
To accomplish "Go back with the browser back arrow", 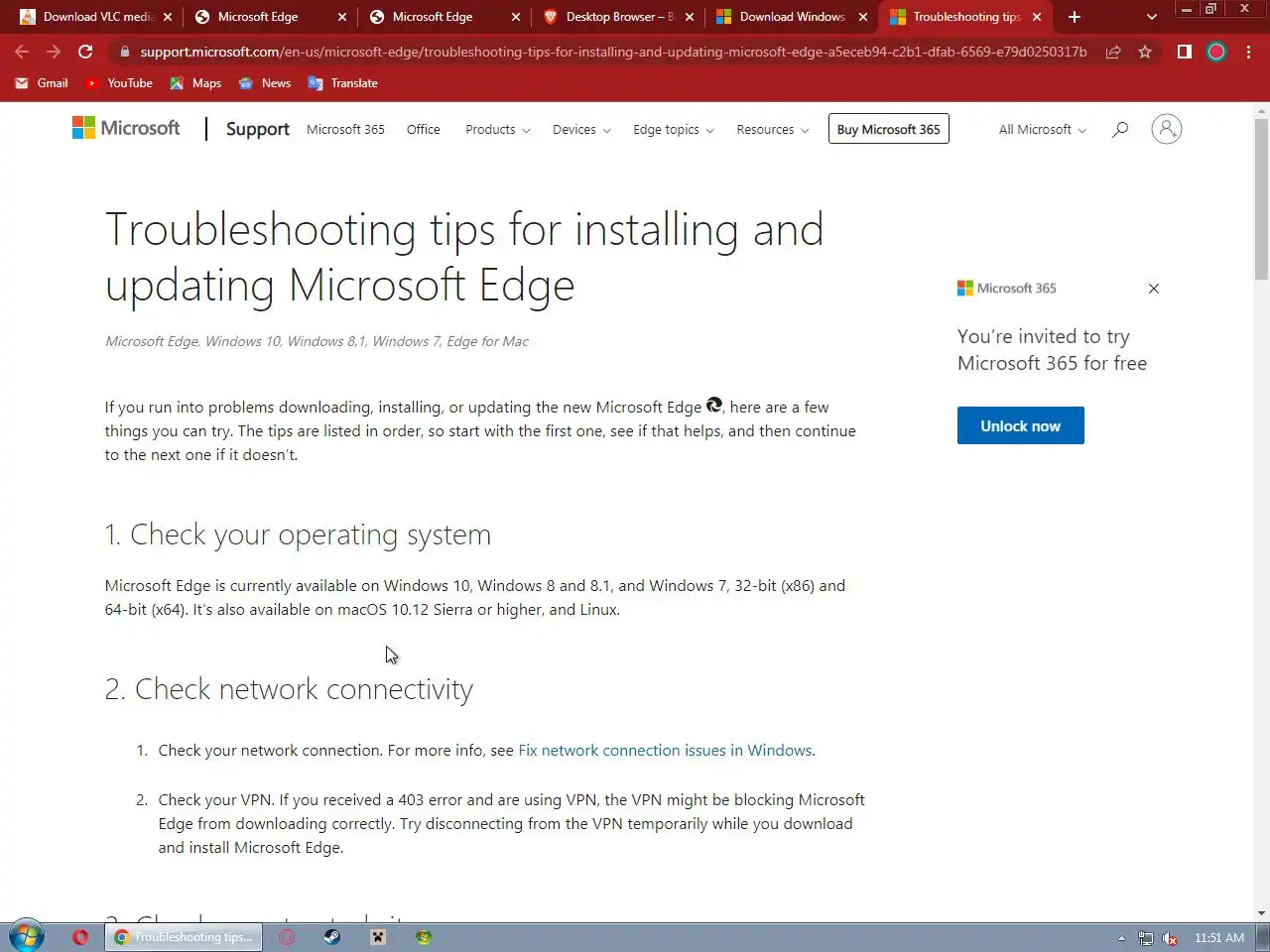I will tap(22, 52).
